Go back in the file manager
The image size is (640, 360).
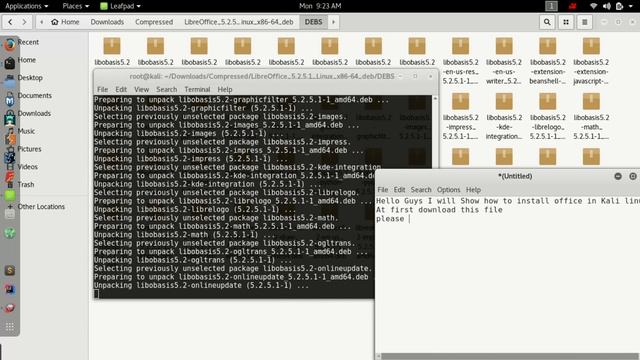[10, 22]
